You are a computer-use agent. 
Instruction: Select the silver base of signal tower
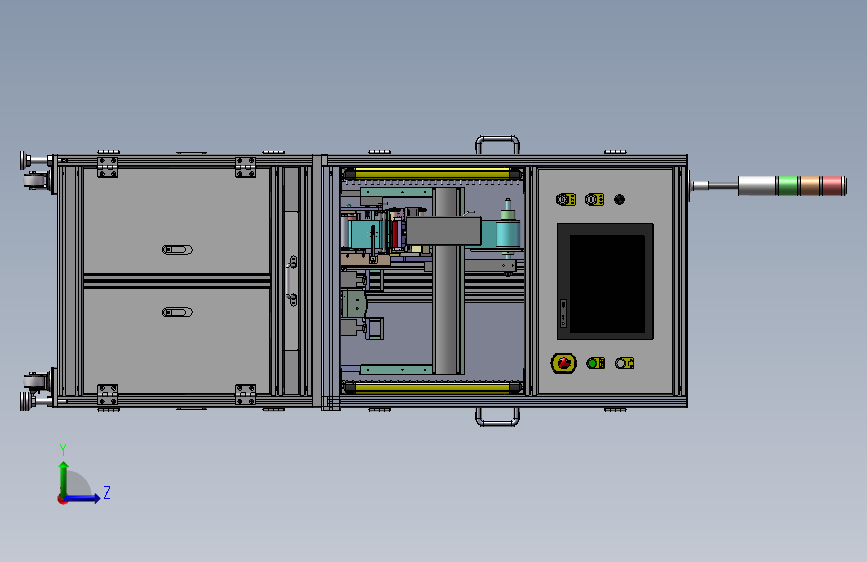point(757,185)
